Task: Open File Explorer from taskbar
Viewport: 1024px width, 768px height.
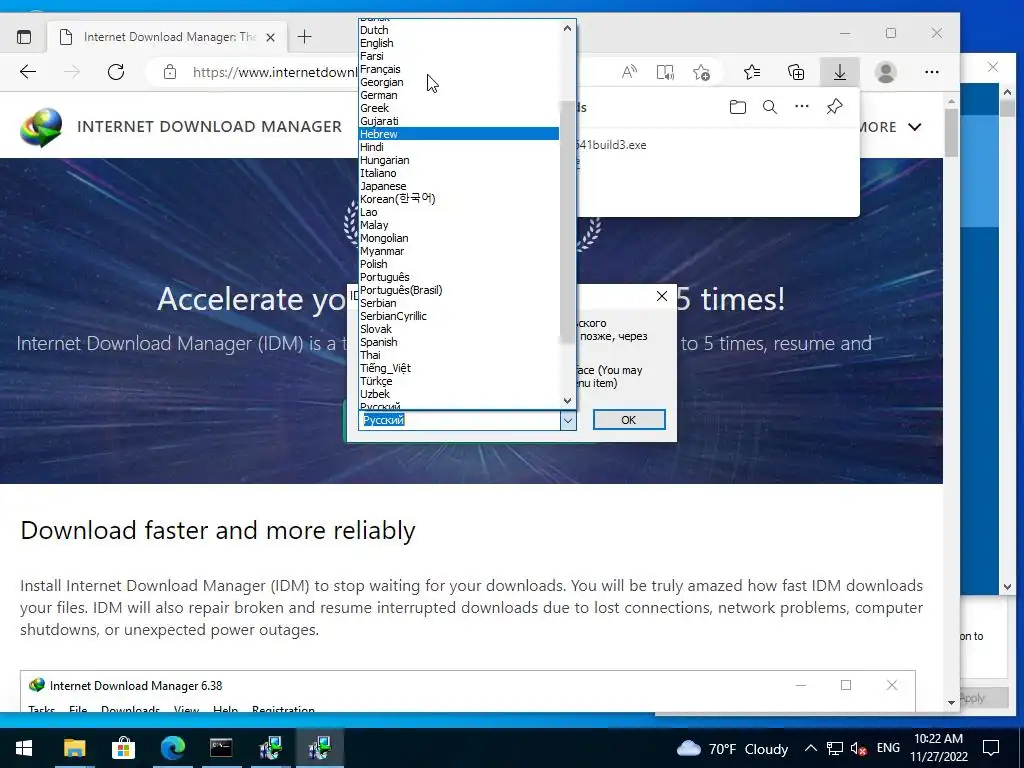Action: point(74,748)
